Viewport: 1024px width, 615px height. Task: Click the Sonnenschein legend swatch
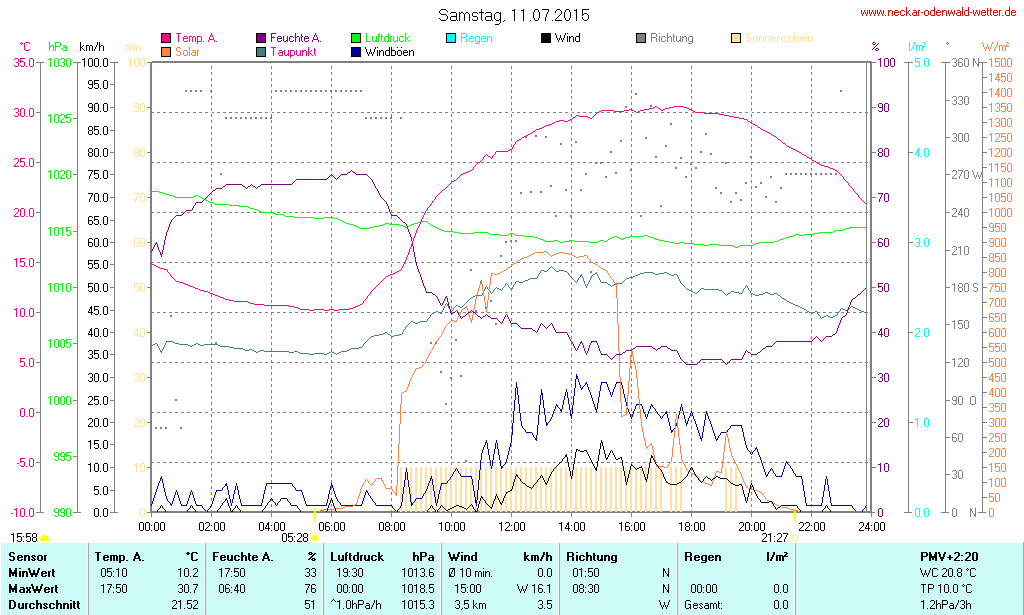click(x=736, y=38)
